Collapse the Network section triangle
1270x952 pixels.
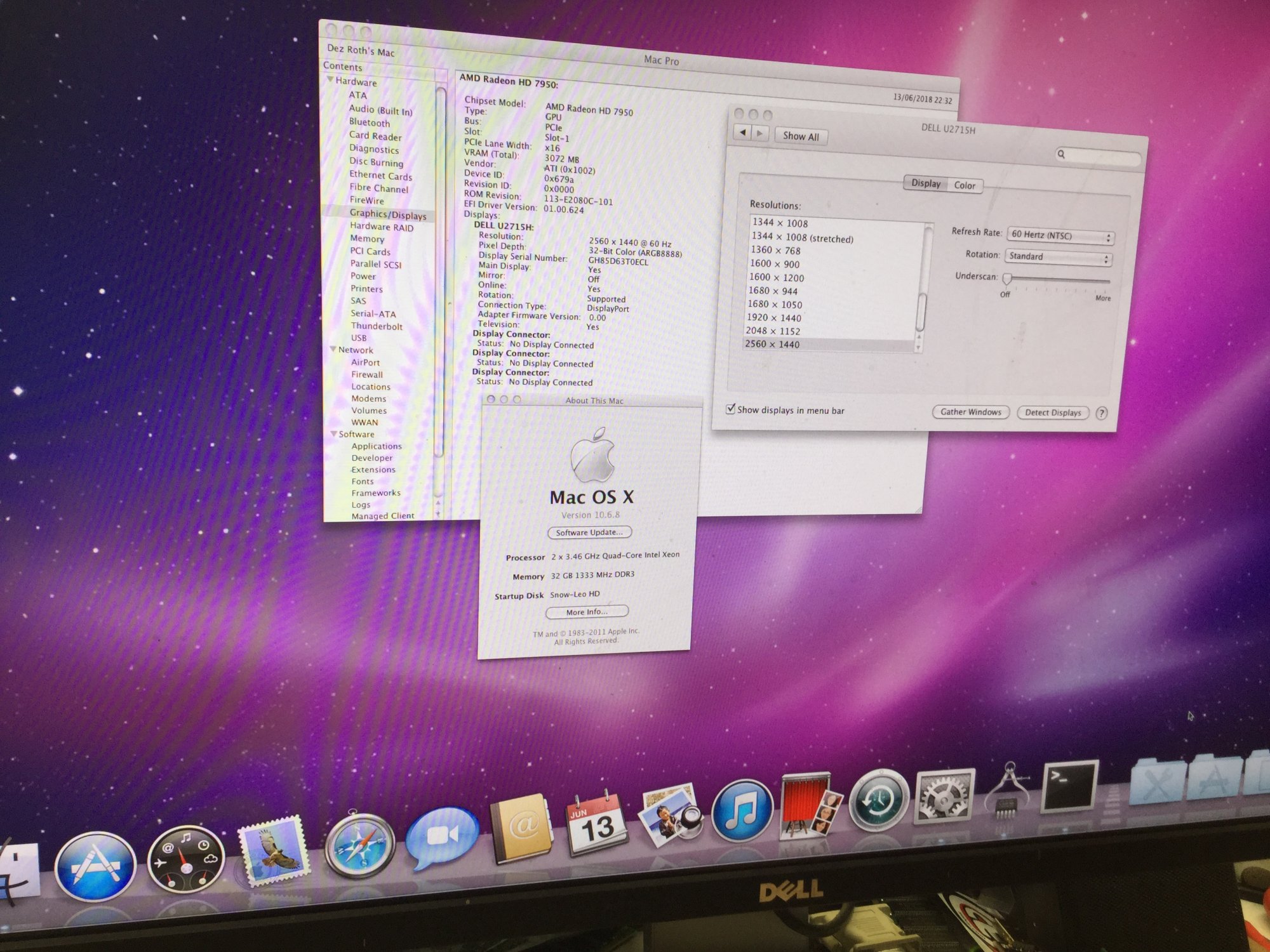[333, 349]
